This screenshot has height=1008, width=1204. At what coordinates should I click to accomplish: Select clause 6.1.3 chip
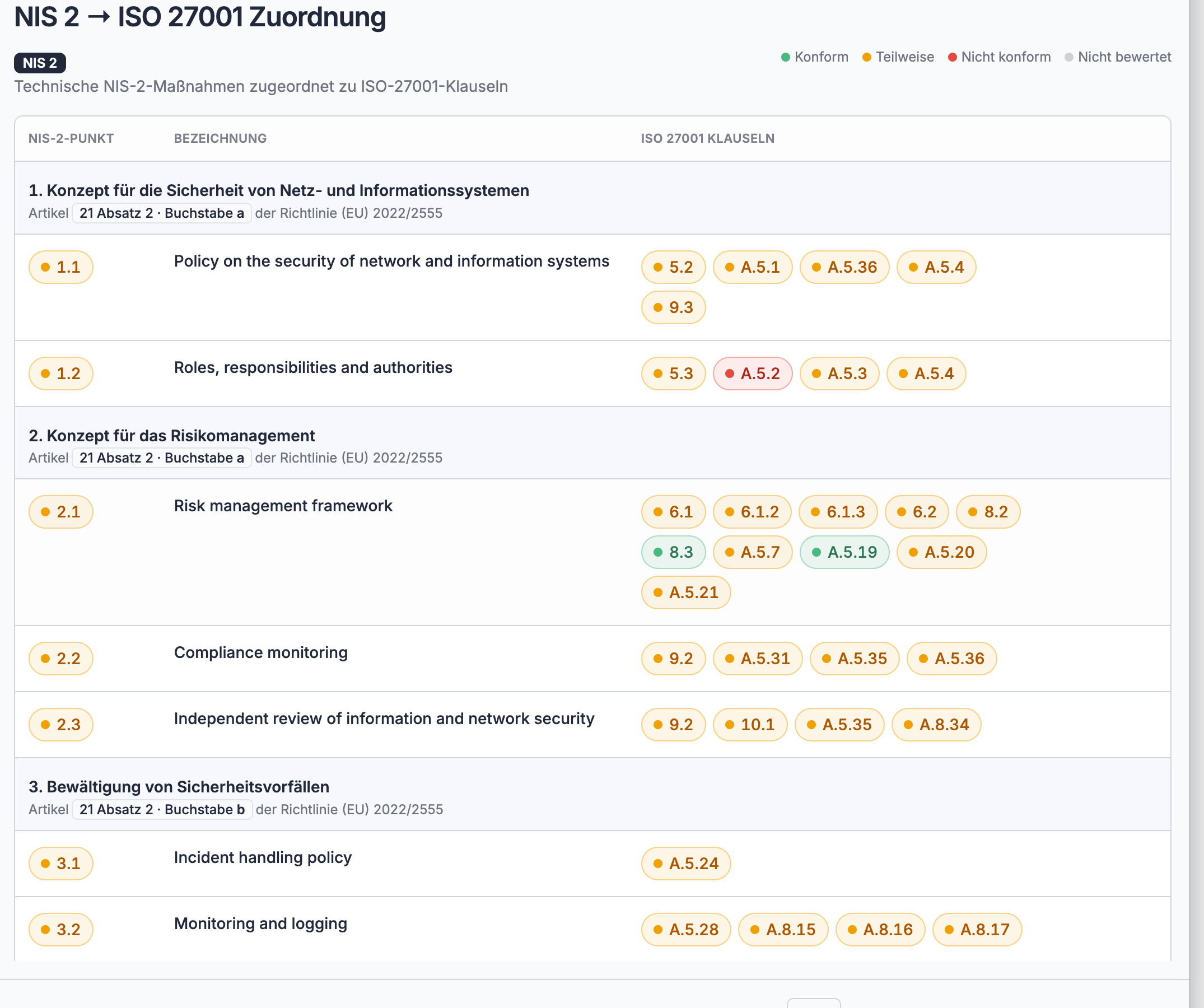click(x=838, y=512)
